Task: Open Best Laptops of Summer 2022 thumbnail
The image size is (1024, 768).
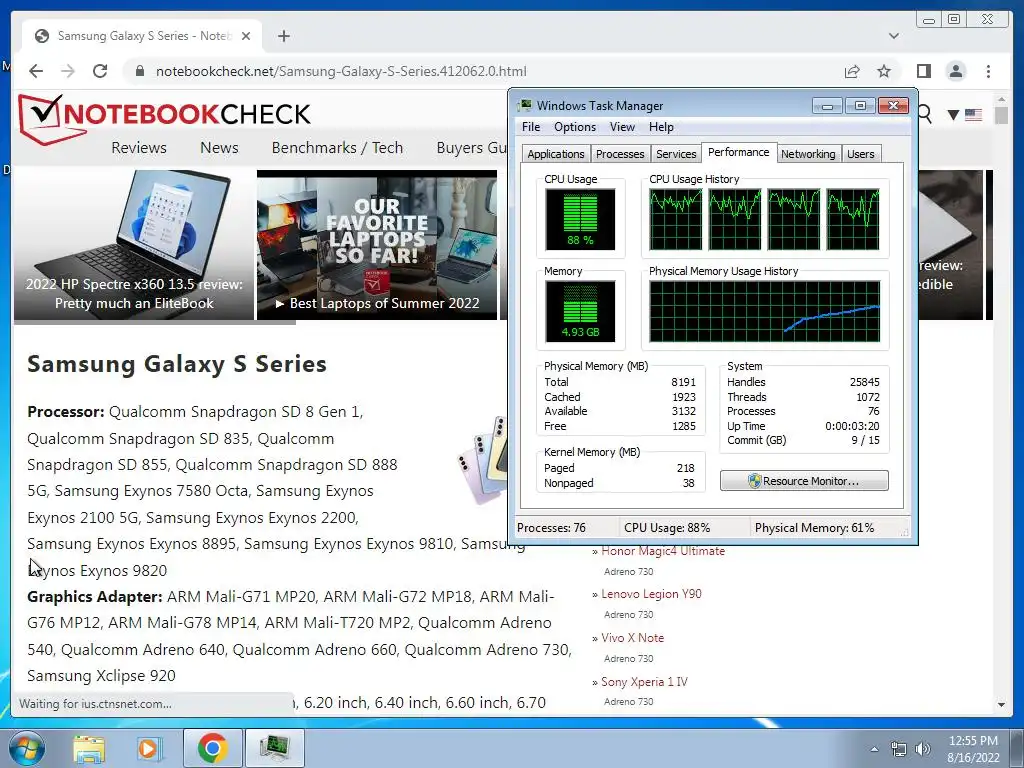Action: [377, 245]
